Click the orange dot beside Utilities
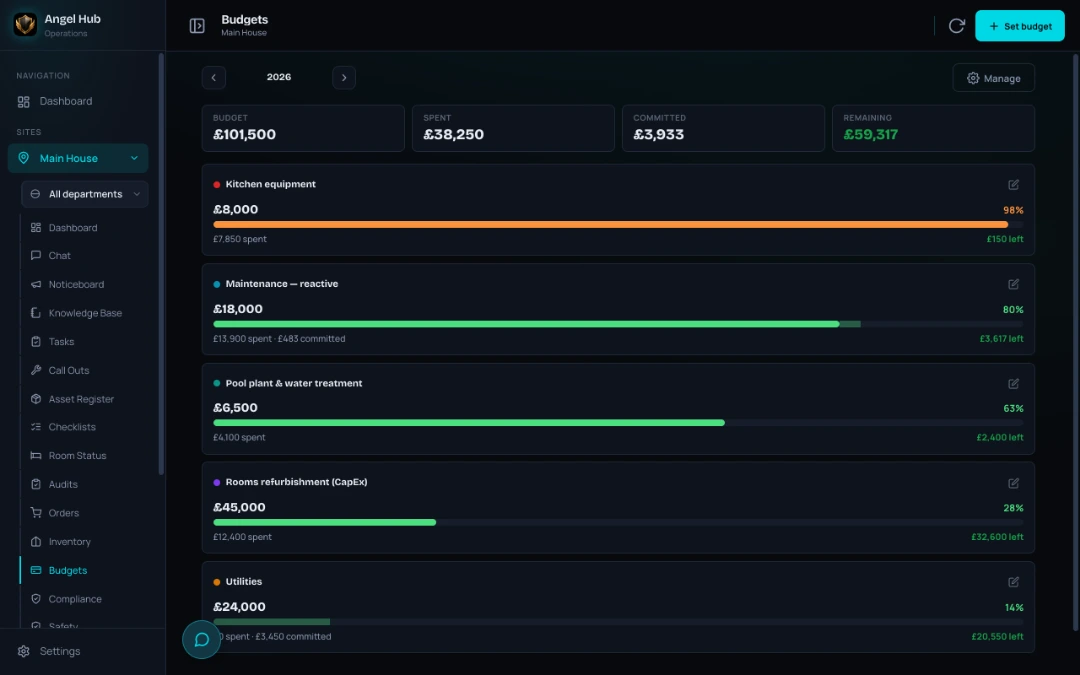Image resolution: width=1080 pixels, height=675 pixels. click(x=217, y=583)
